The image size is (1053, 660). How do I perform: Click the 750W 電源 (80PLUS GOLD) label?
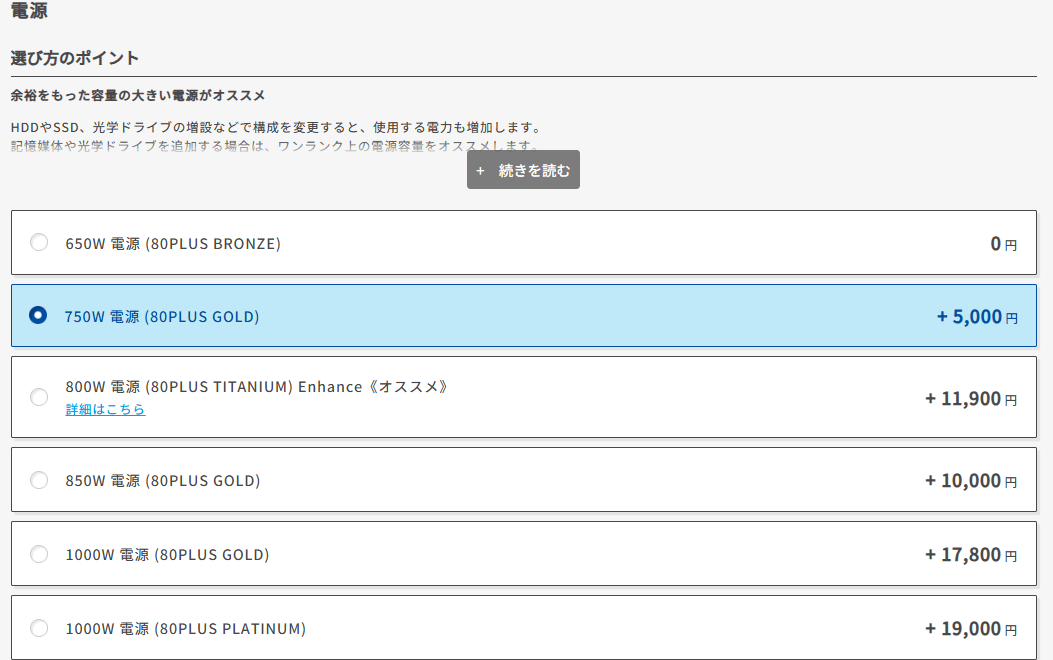tap(162, 317)
